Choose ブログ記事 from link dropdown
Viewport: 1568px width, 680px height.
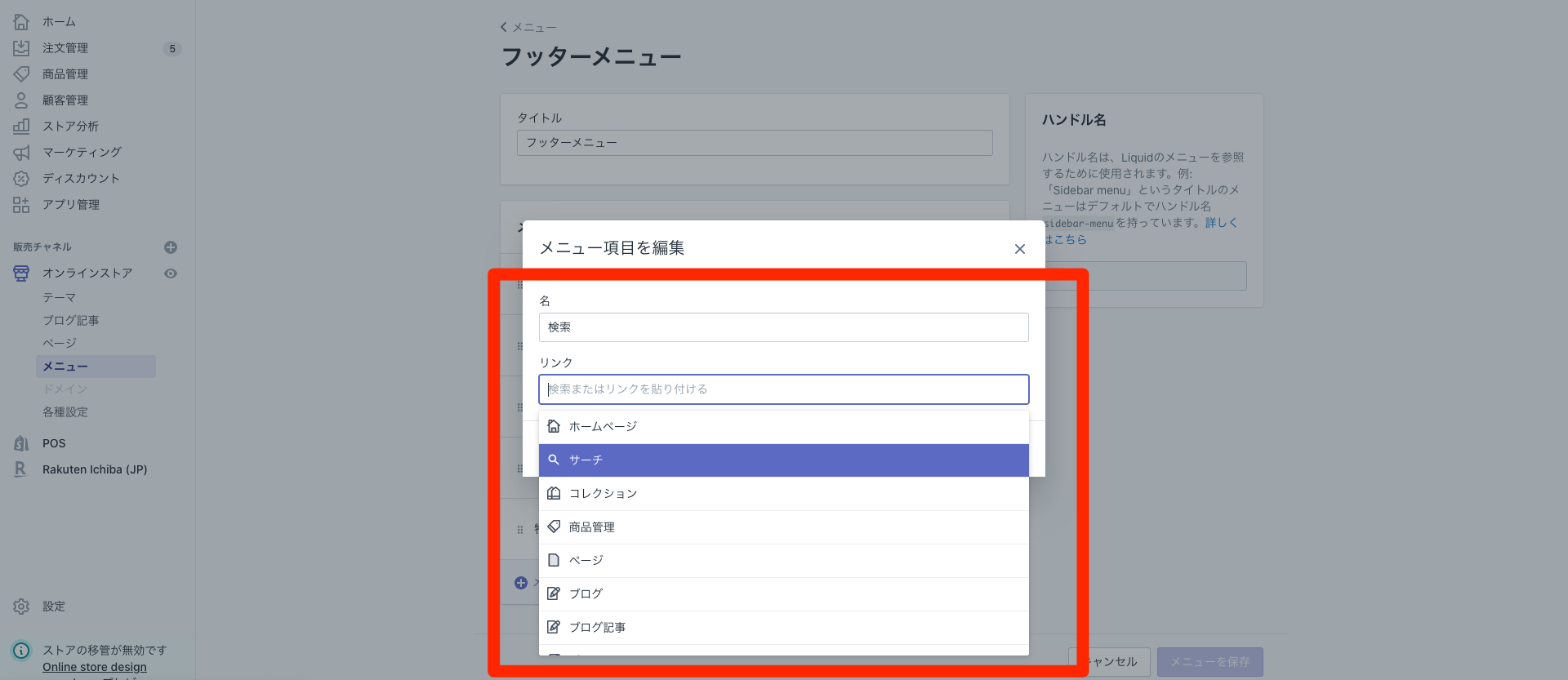click(x=784, y=628)
